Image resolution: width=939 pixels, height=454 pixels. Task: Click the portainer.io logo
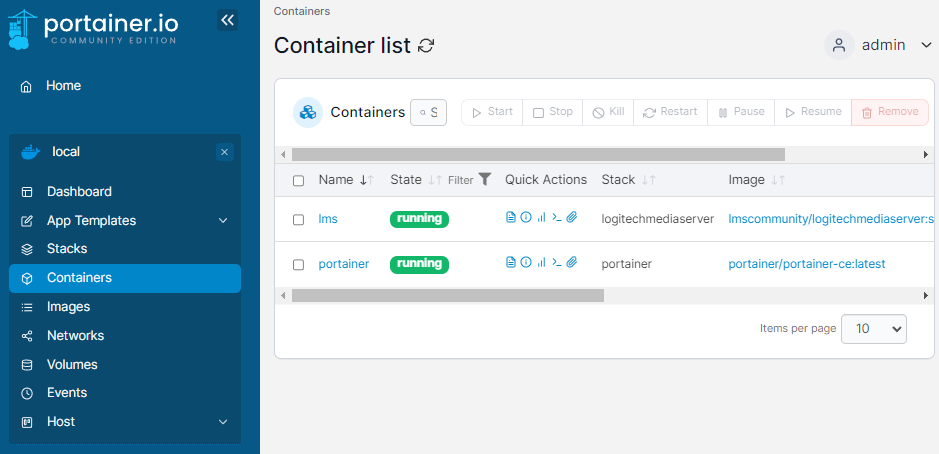[x=93, y=29]
